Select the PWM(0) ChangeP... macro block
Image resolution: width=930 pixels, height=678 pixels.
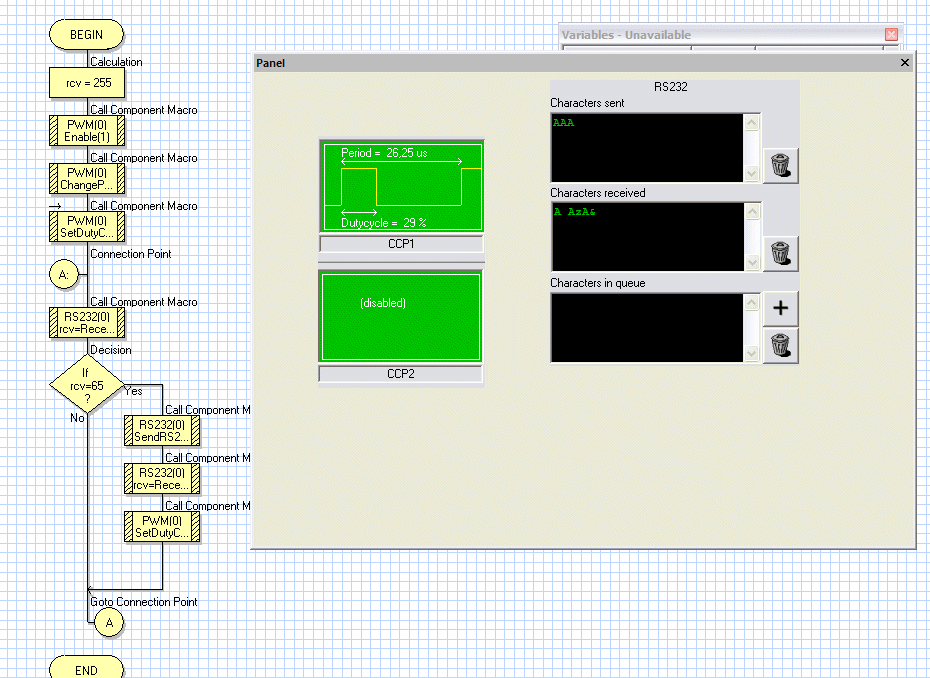coord(87,179)
